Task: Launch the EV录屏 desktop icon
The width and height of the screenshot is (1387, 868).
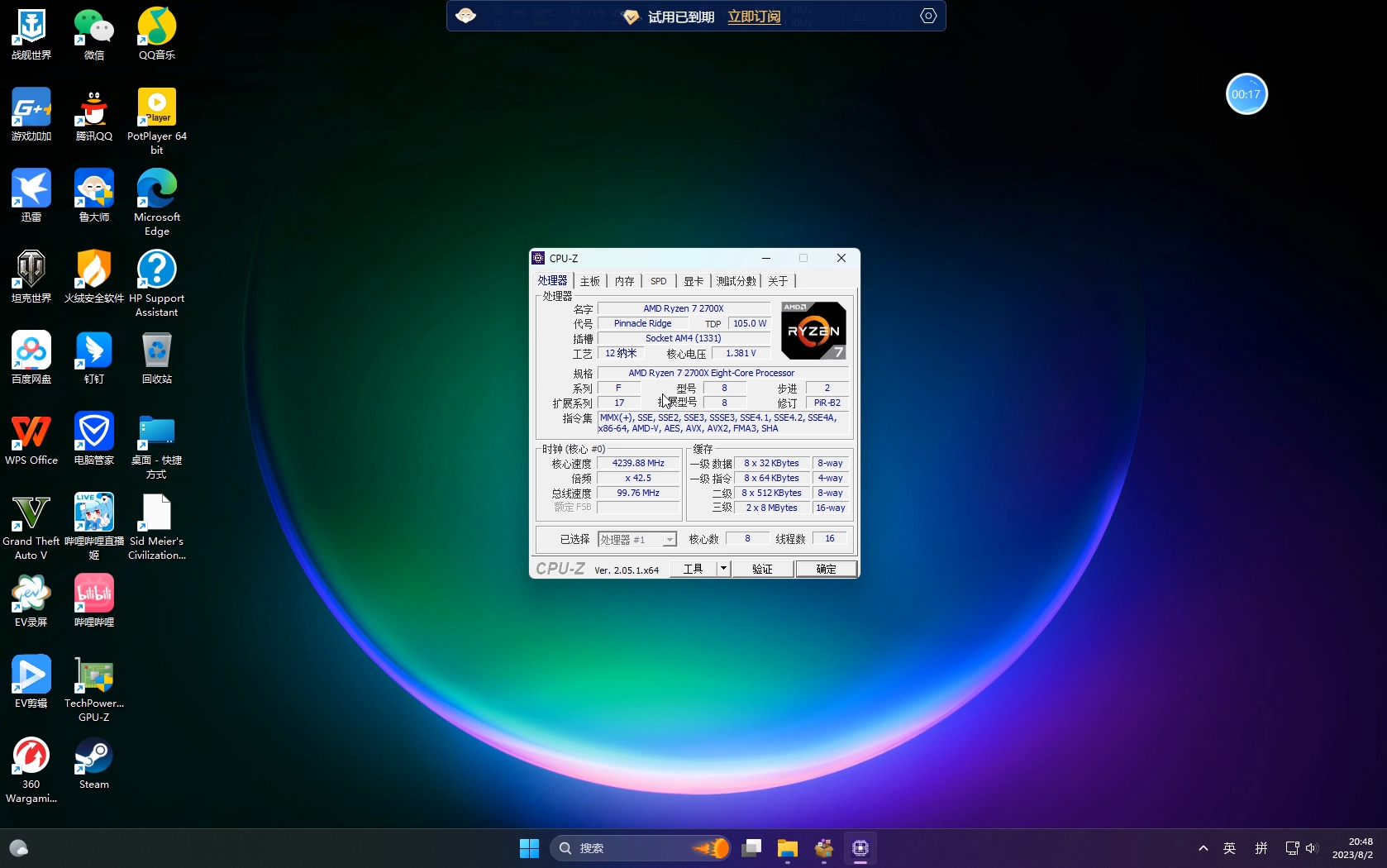Action: pyautogui.click(x=31, y=600)
